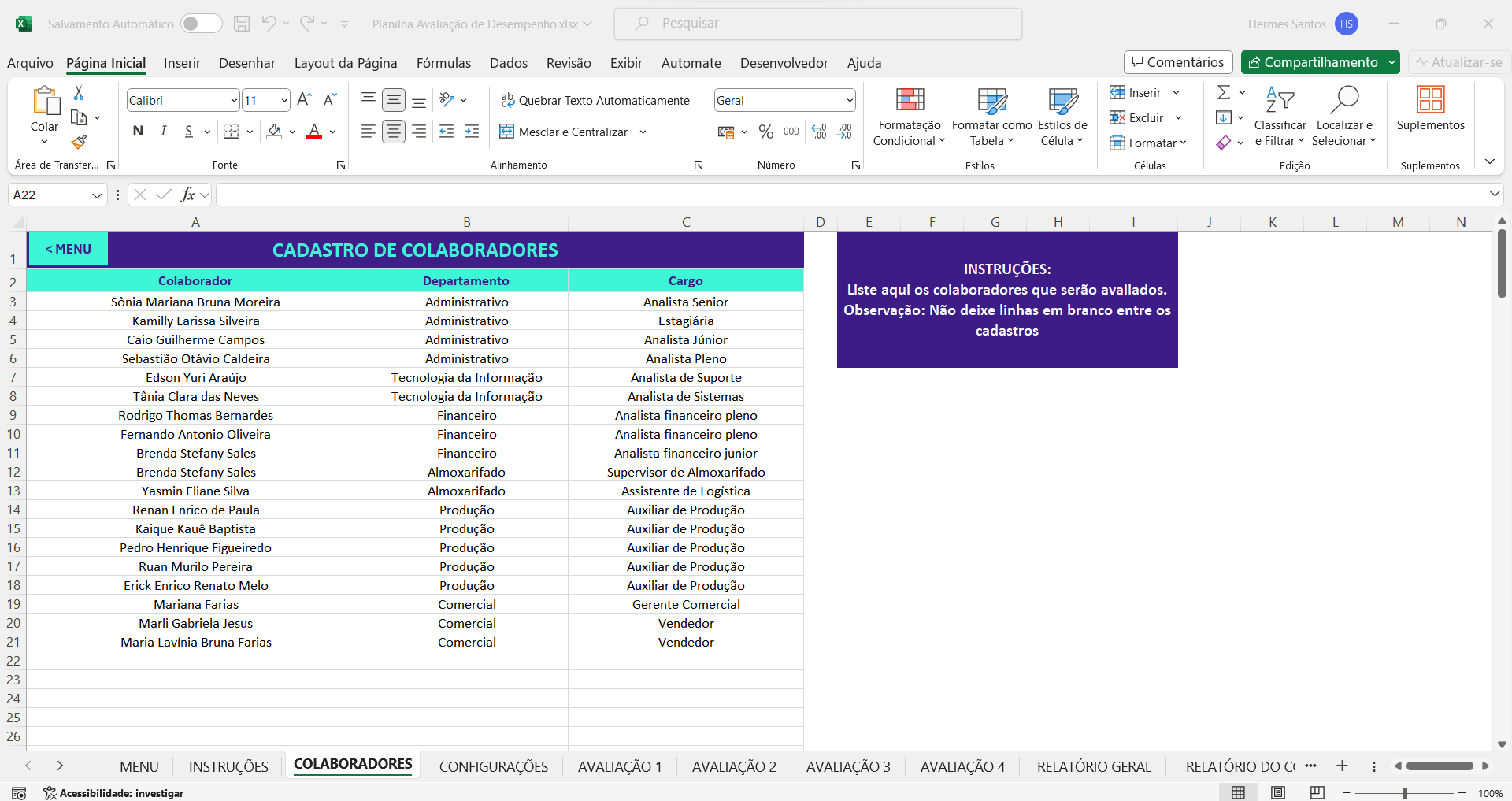Click Inserir cells button
The height and width of the screenshot is (801, 1512).
click(1136, 93)
